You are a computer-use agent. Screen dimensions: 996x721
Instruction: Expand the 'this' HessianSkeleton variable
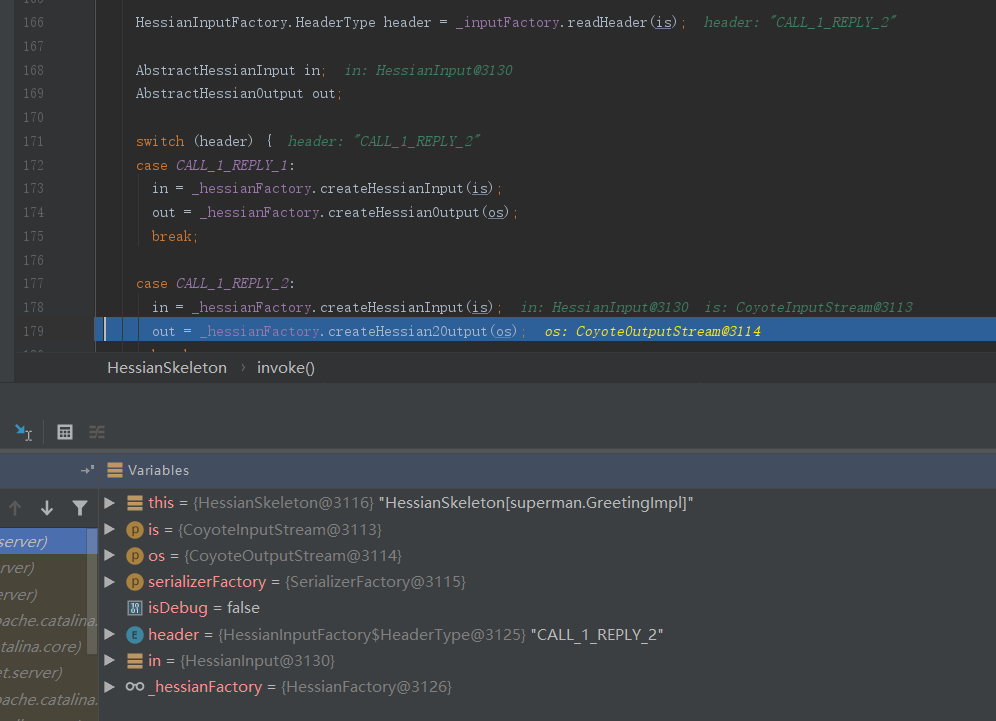[110, 503]
